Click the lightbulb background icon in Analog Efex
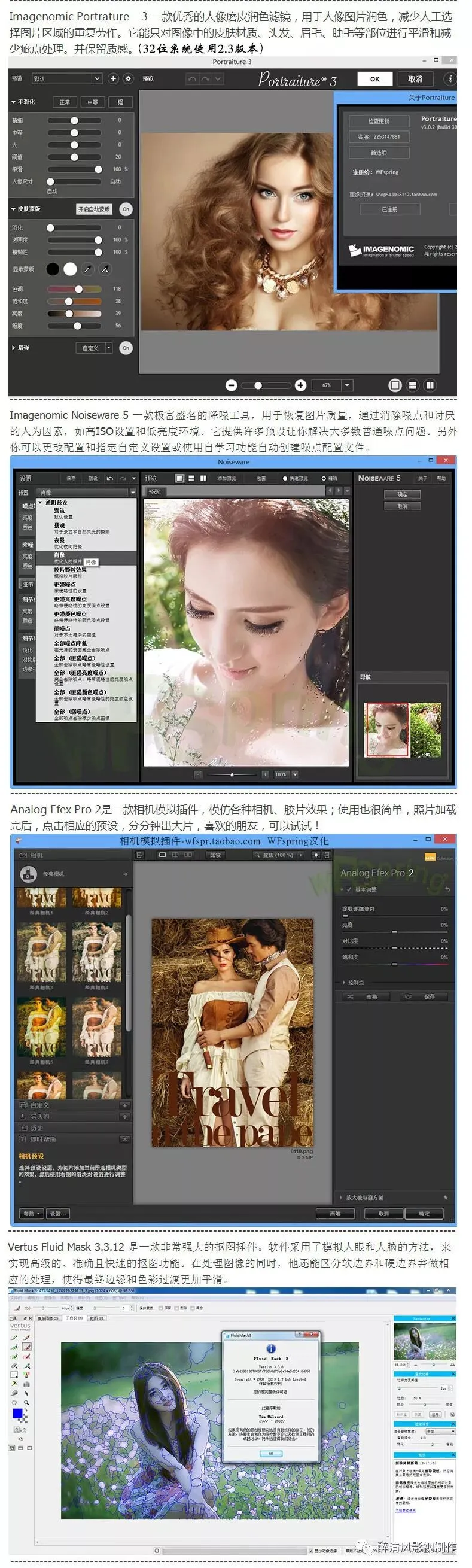This screenshot has width=472, height=1568. coord(316,855)
